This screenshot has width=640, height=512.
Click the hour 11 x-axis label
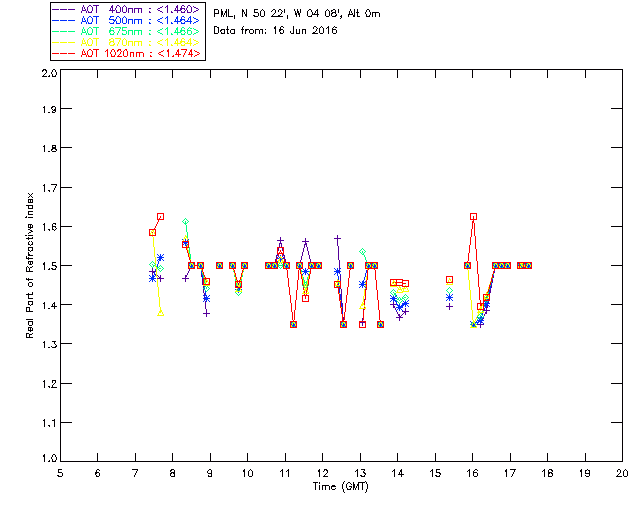(x=285, y=473)
